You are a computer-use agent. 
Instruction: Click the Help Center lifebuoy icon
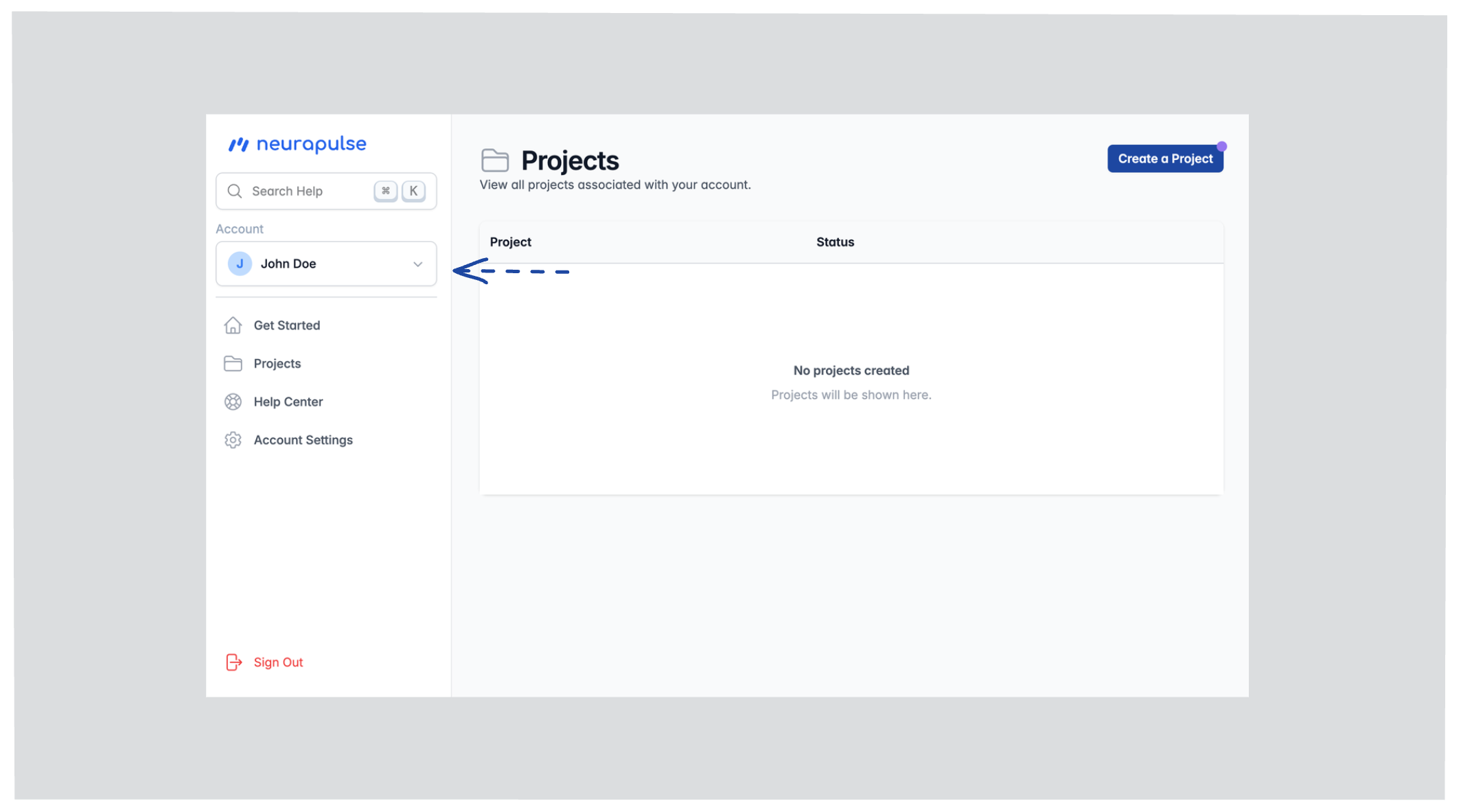tap(233, 402)
